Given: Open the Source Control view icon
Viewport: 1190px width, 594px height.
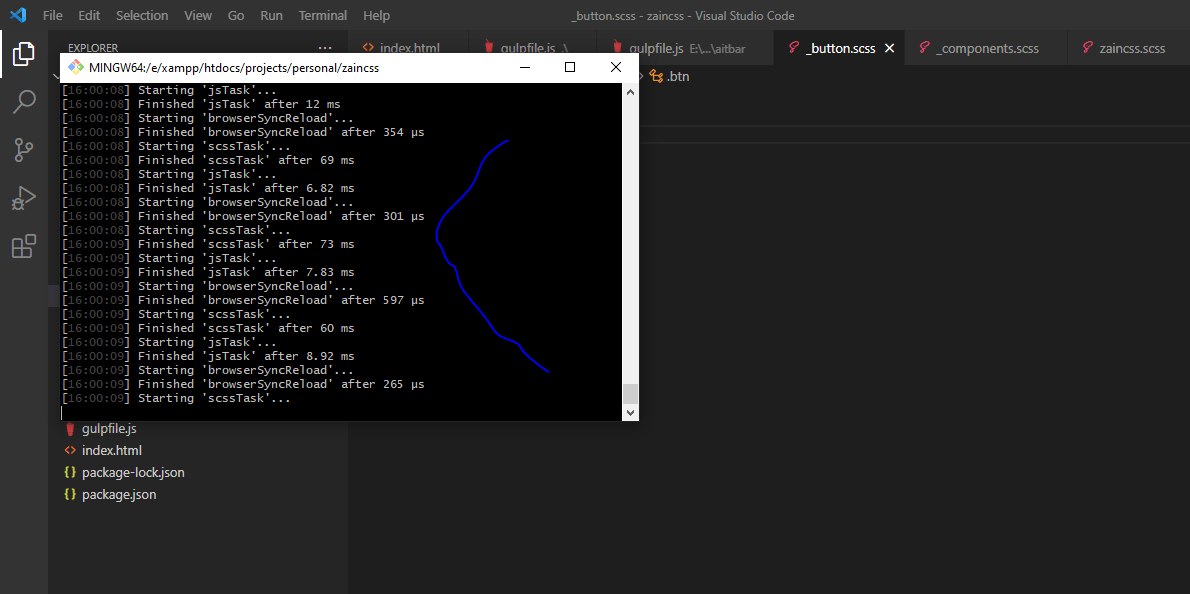Looking at the screenshot, I should point(25,150).
